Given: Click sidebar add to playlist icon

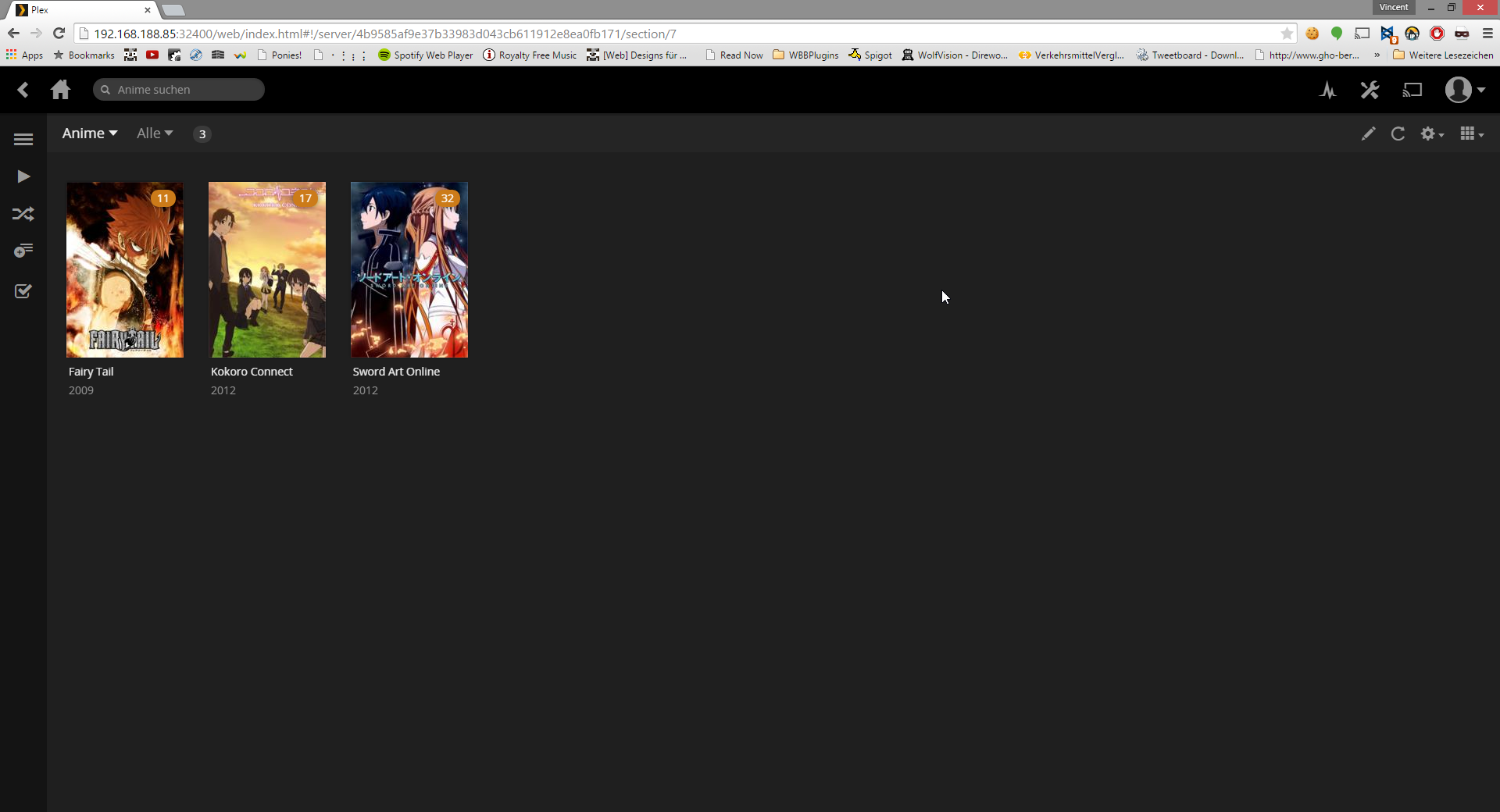Looking at the screenshot, I should pyautogui.click(x=23, y=251).
